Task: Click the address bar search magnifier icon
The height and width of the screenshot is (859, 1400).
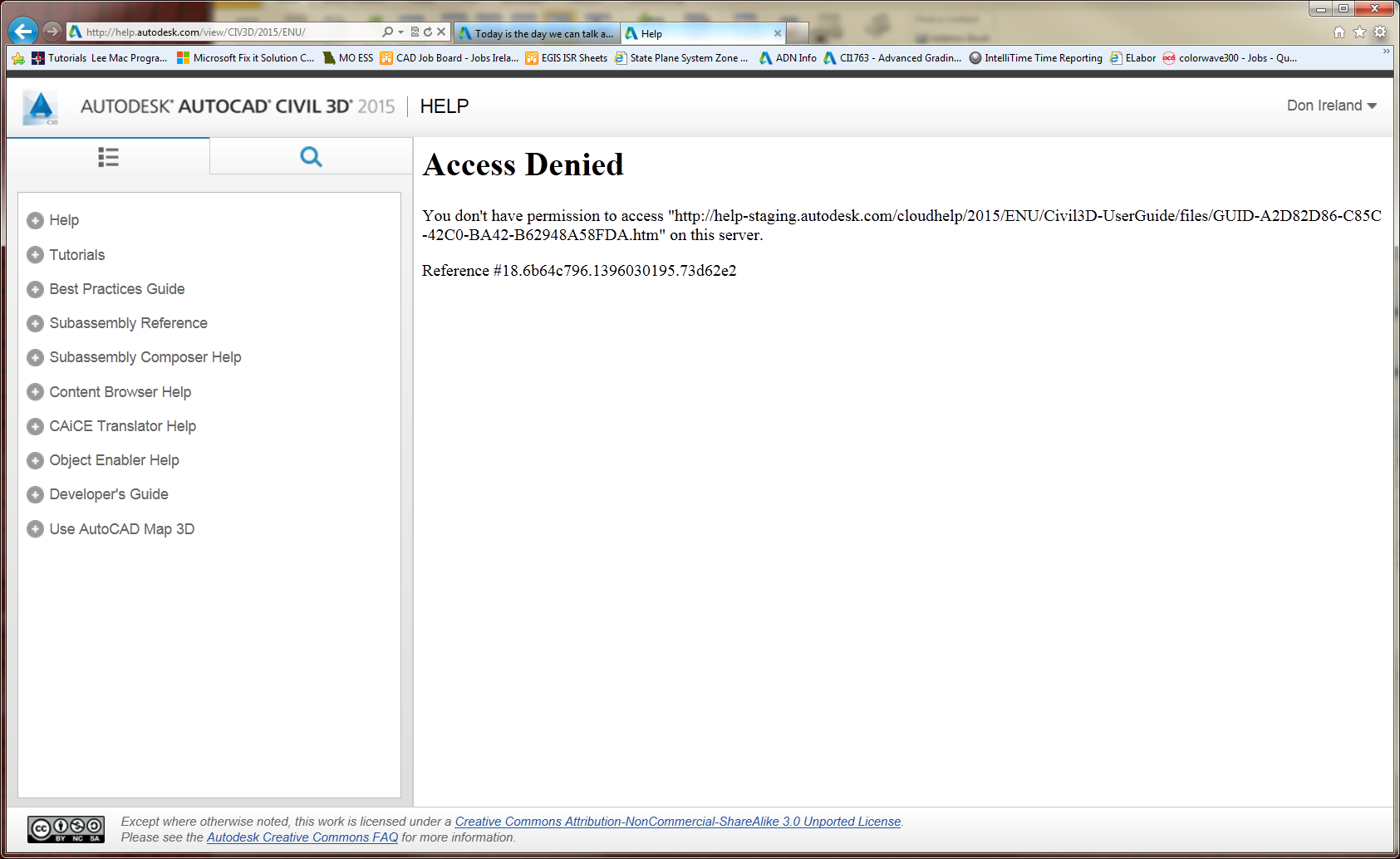Action: tap(387, 32)
